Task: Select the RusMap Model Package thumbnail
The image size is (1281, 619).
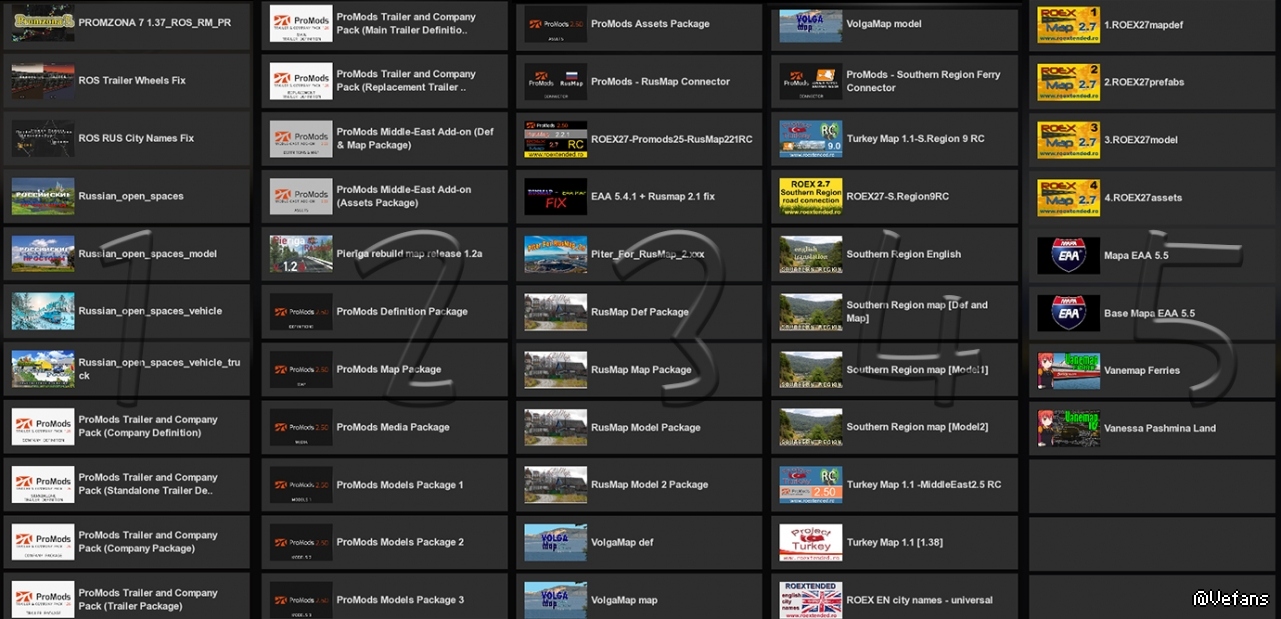Action: point(556,427)
